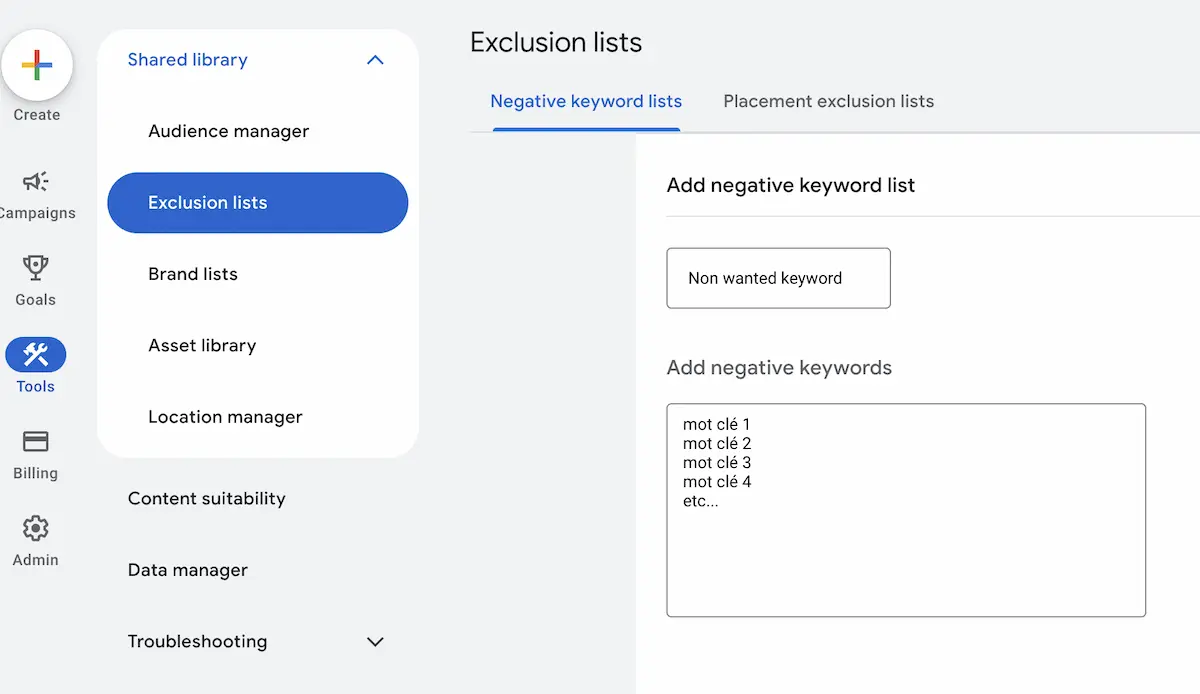Collapse the Shared library section chevron

tap(375, 60)
